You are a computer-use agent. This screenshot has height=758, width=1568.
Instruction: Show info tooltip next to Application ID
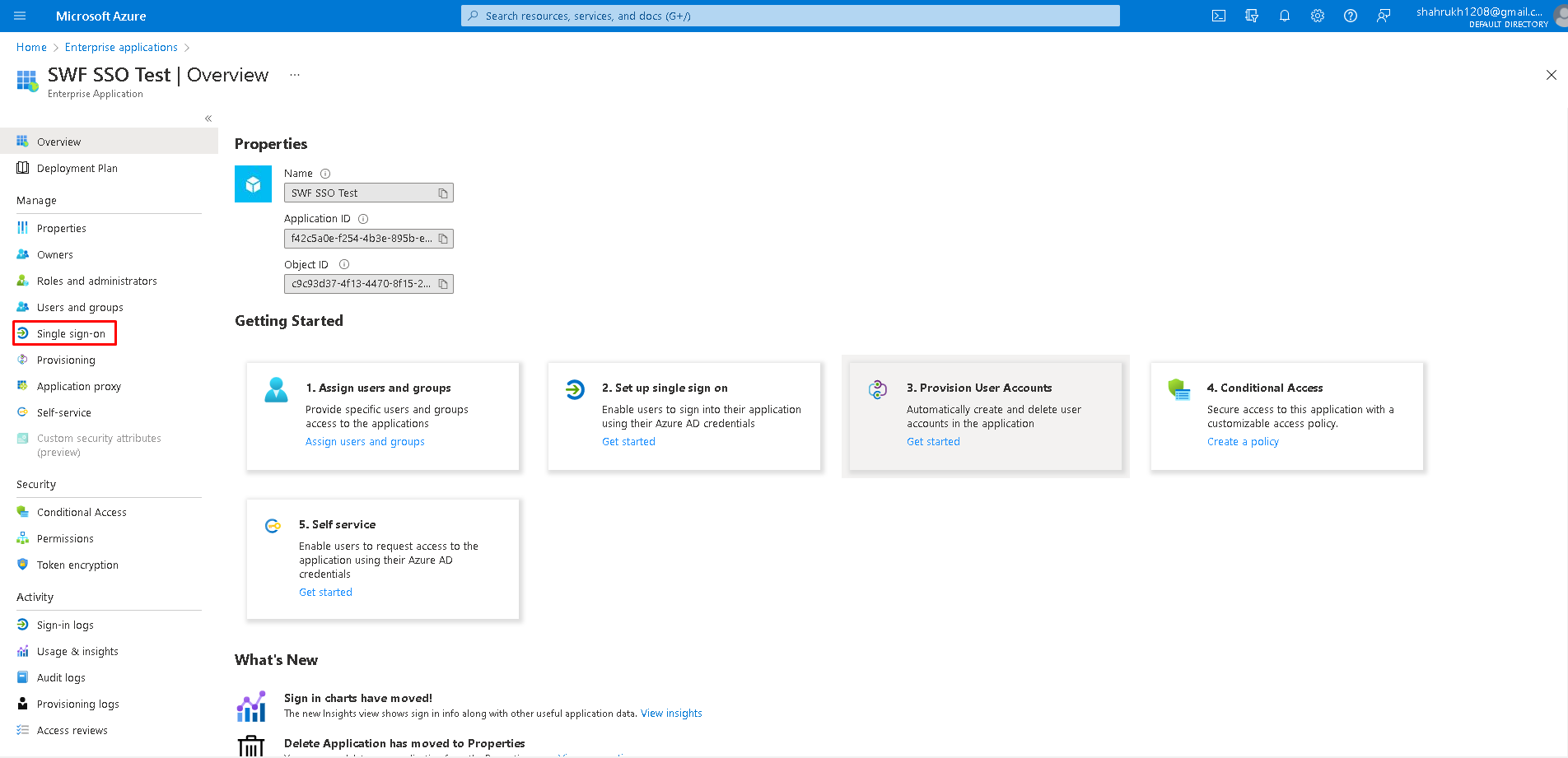click(363, 219)
